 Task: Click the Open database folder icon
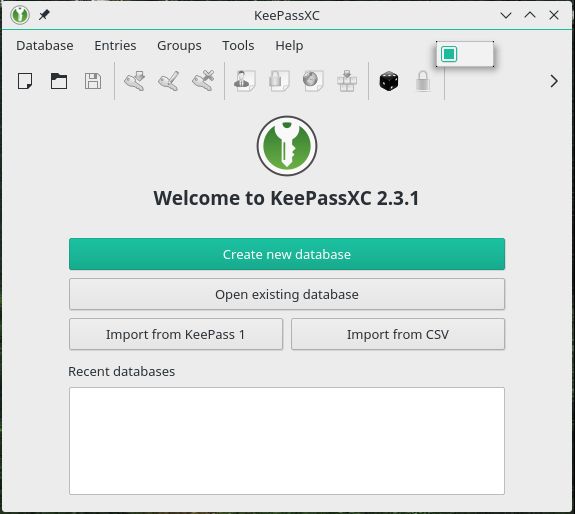tap(59, 81)
